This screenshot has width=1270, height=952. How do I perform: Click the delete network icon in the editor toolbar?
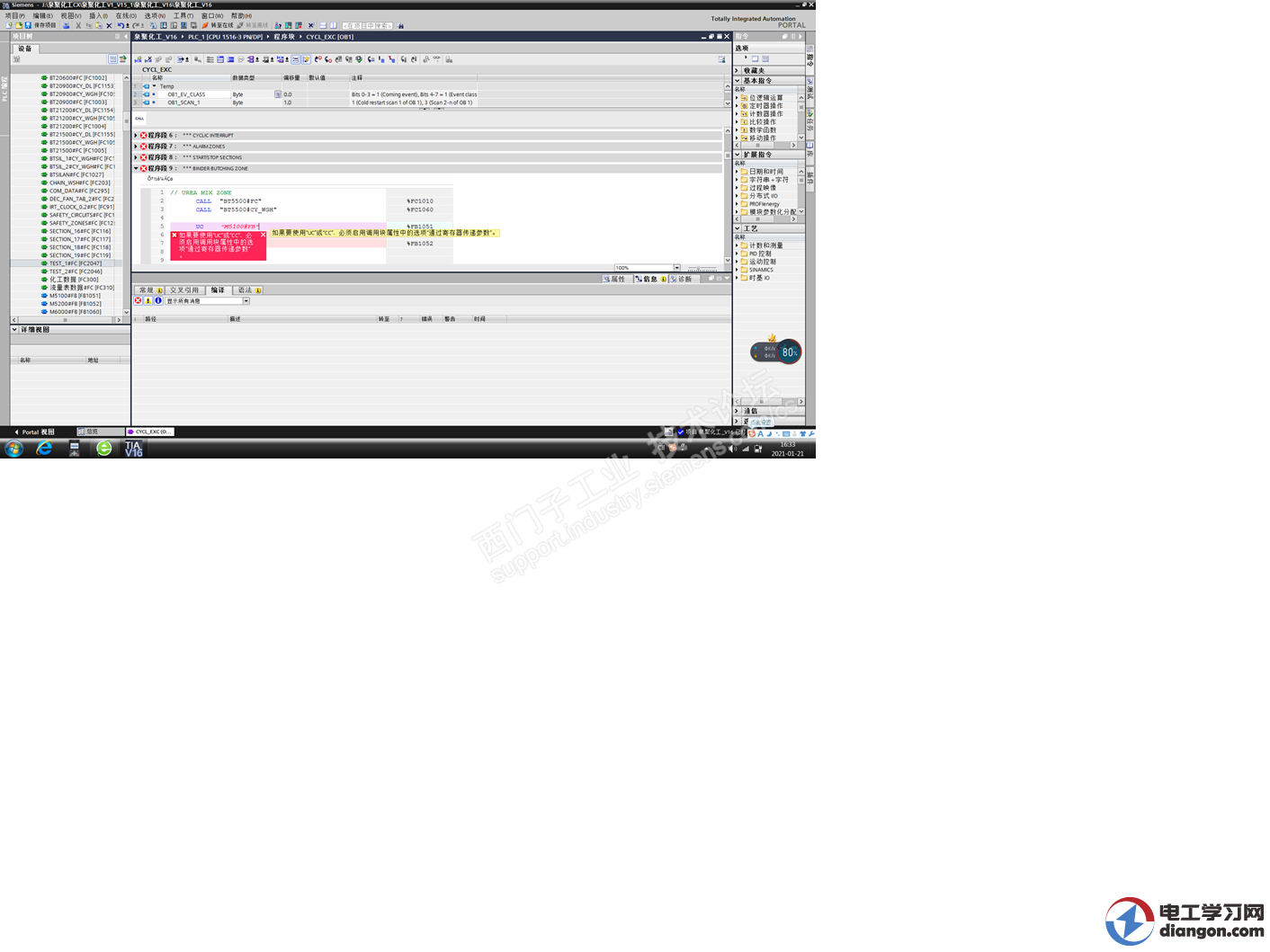(x=148, y=59)
